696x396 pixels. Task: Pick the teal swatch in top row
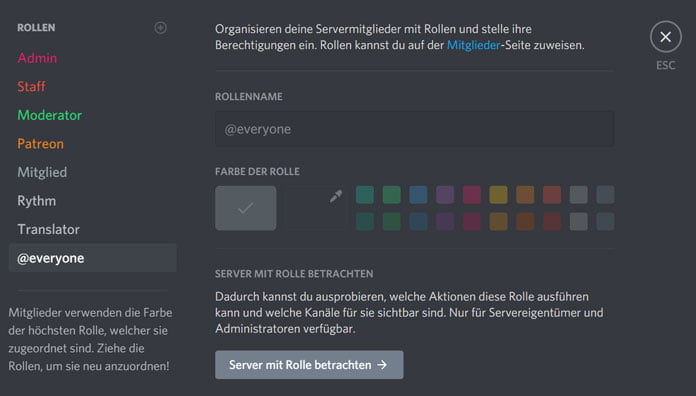(x=365, y=195)
